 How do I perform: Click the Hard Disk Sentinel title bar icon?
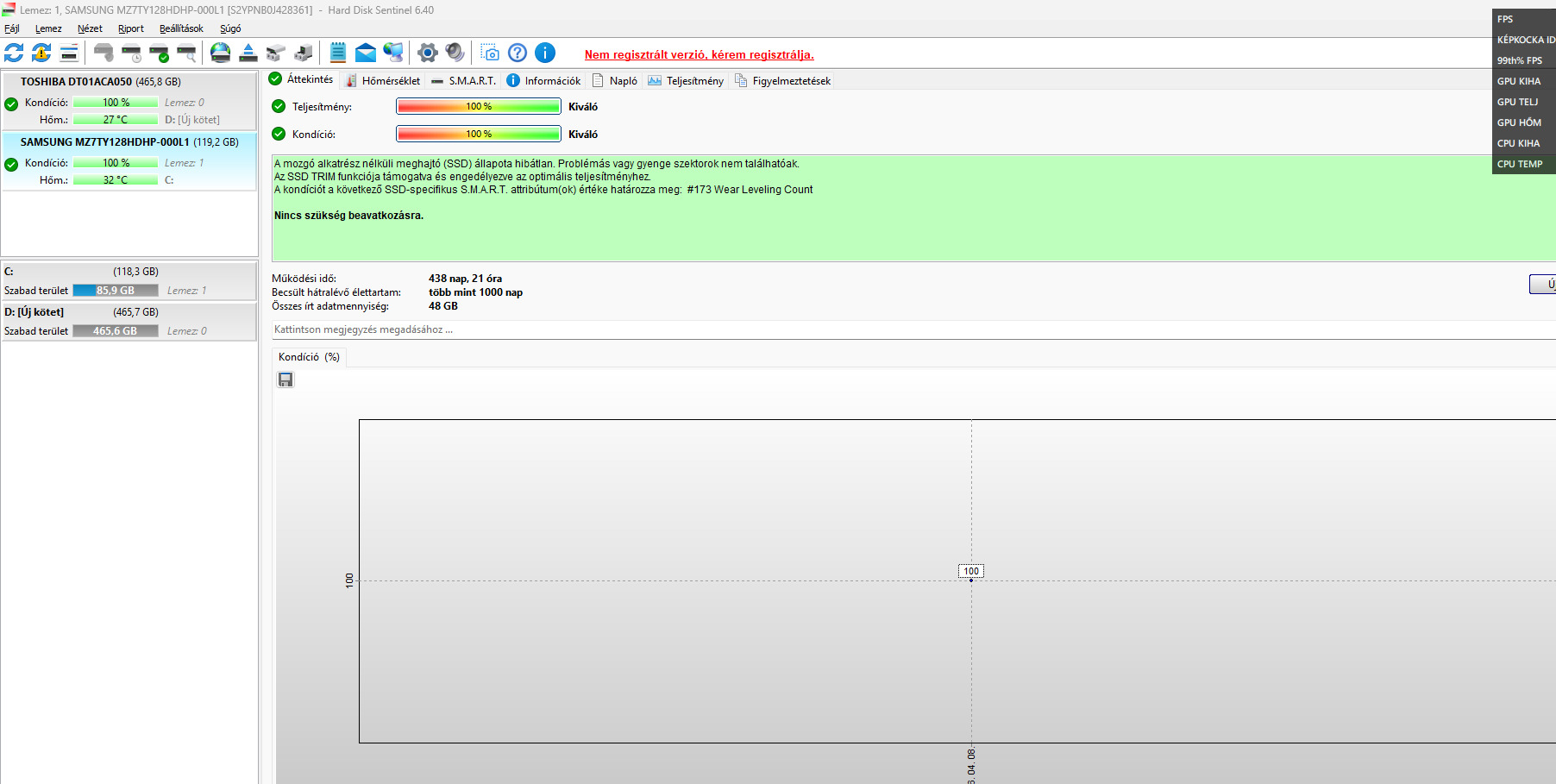(9, 9)
